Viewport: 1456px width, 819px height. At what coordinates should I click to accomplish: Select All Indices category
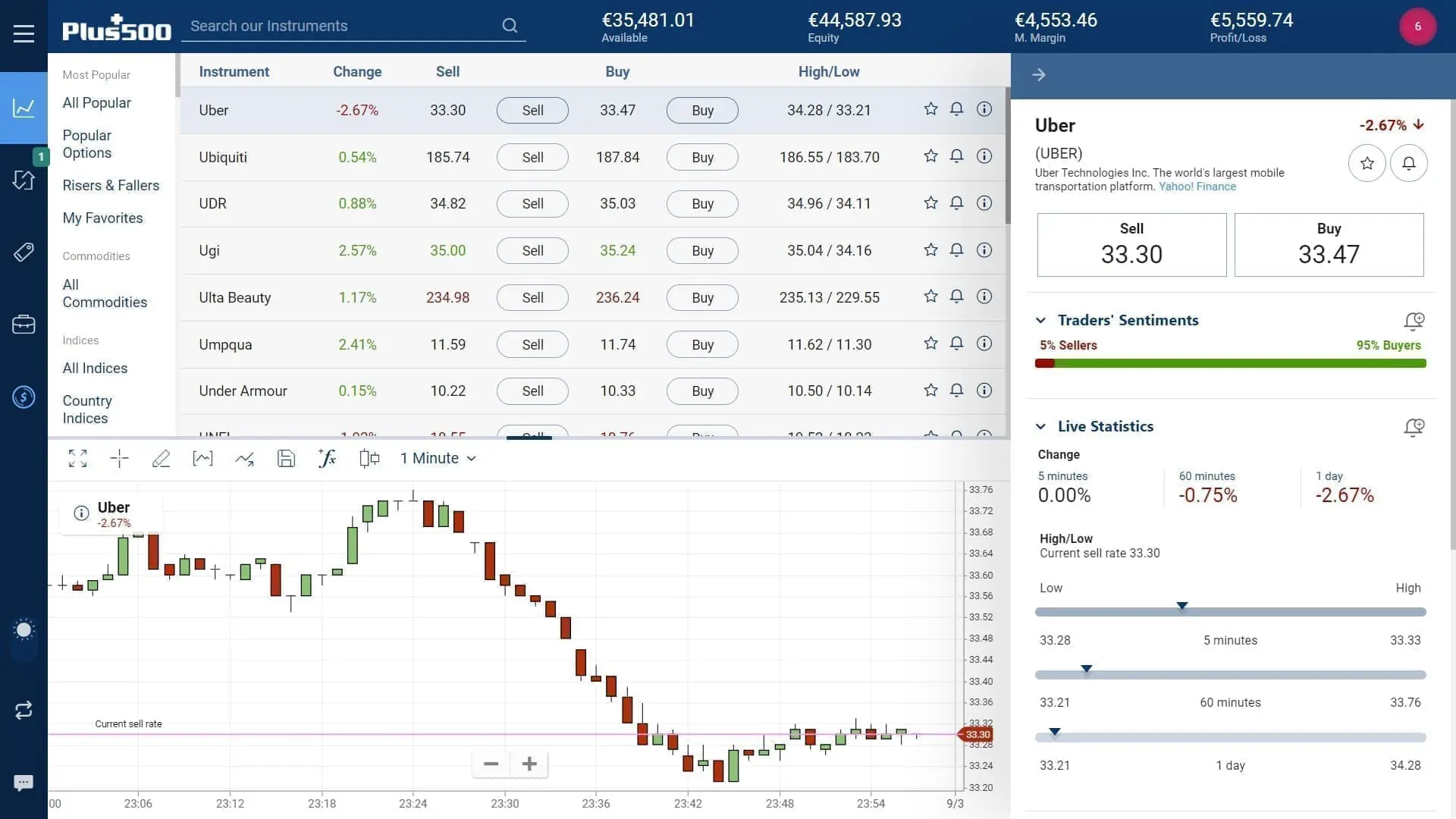(95, 369)
